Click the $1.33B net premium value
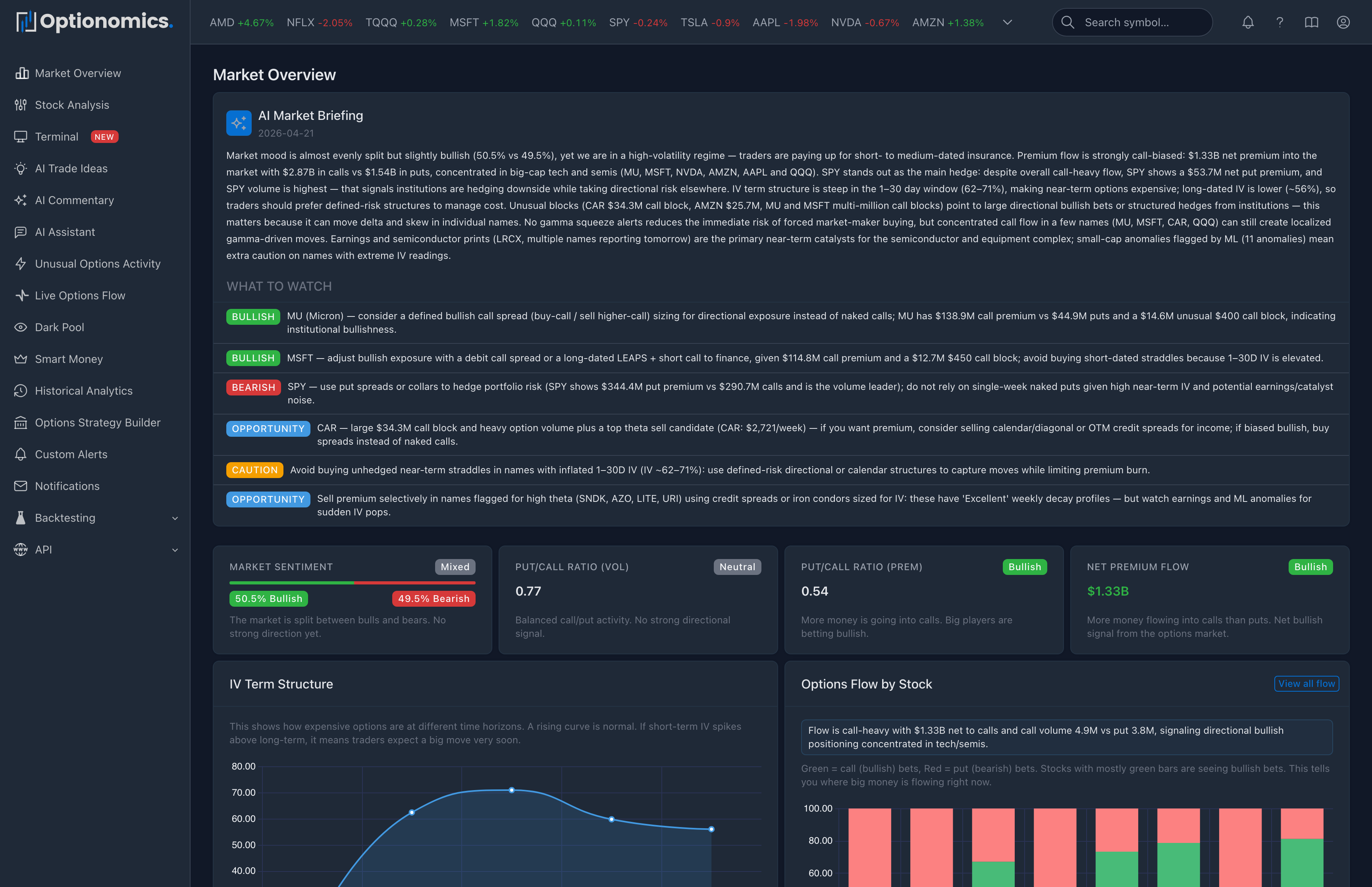1372x887 pixels. pyautogui.click(x=1107, y=591)
